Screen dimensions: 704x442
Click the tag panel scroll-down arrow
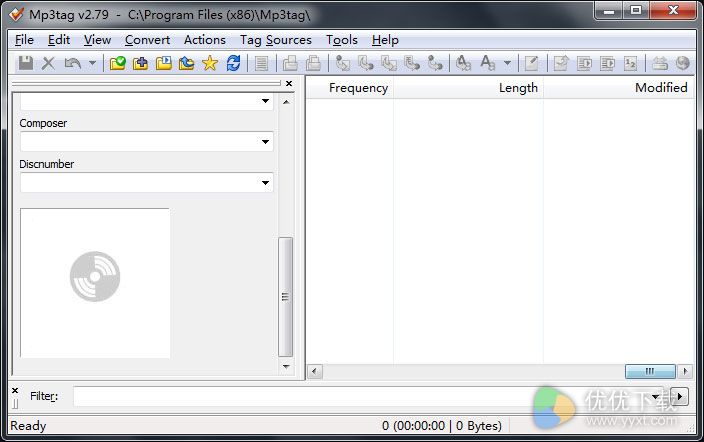286,367
